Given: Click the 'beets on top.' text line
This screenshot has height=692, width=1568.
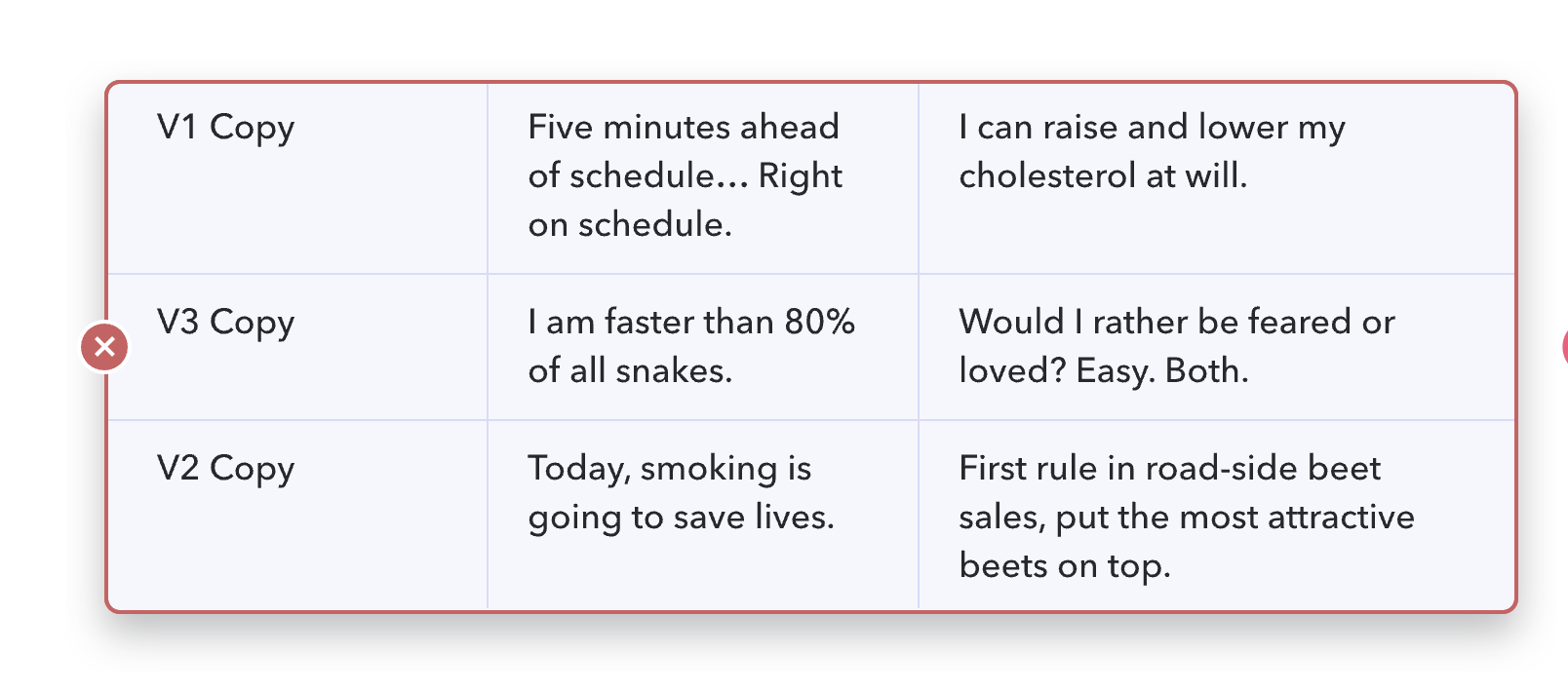Looking at the screenshot, I should point(1065,565).
